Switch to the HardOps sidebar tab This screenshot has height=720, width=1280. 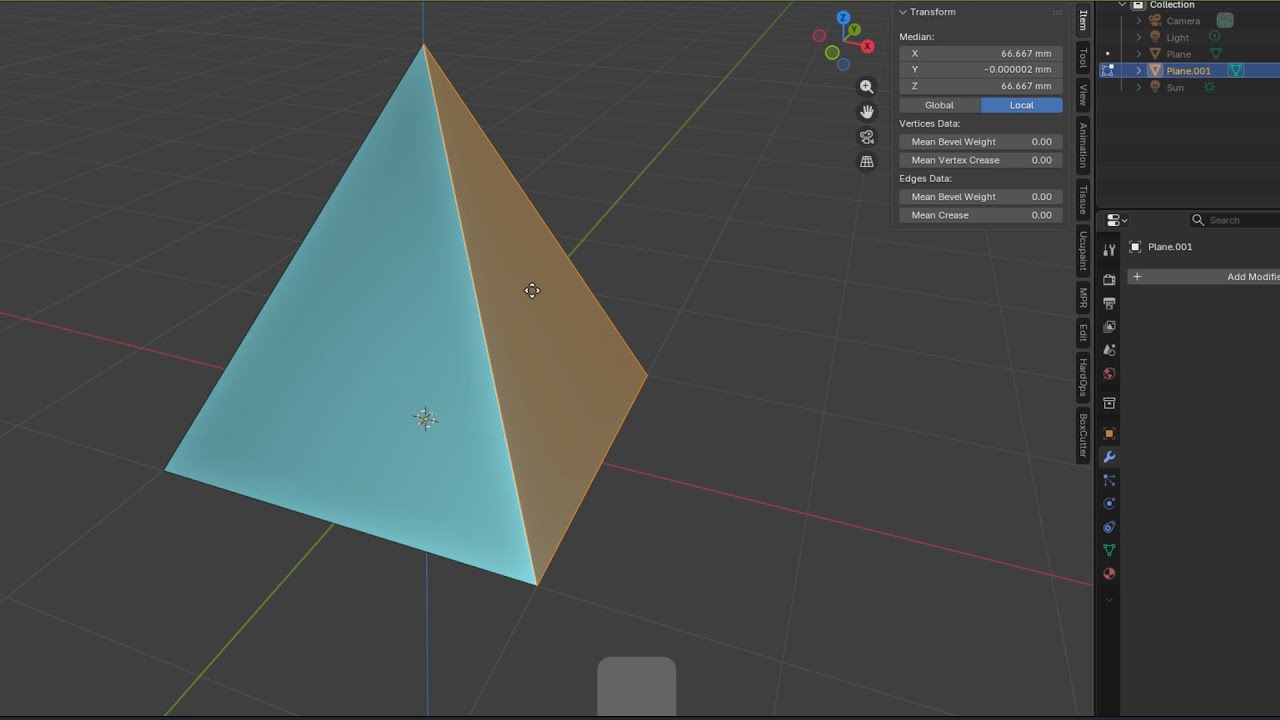[1083, 377]
